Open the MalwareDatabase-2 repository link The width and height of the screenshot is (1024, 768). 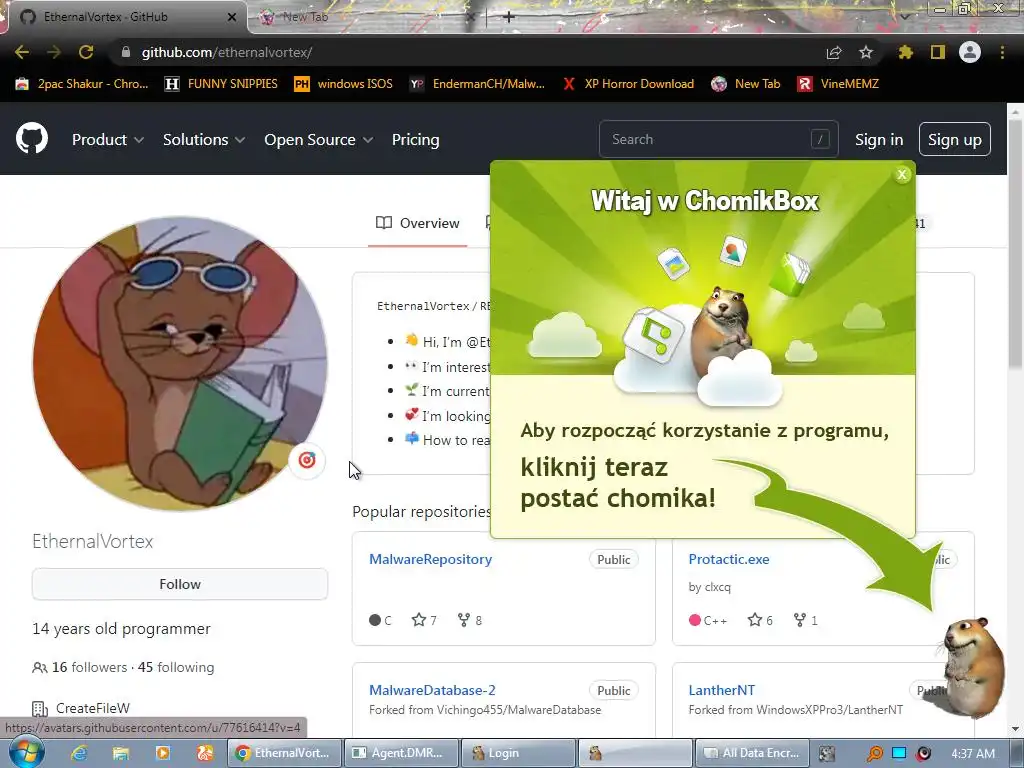click(432, 690)
